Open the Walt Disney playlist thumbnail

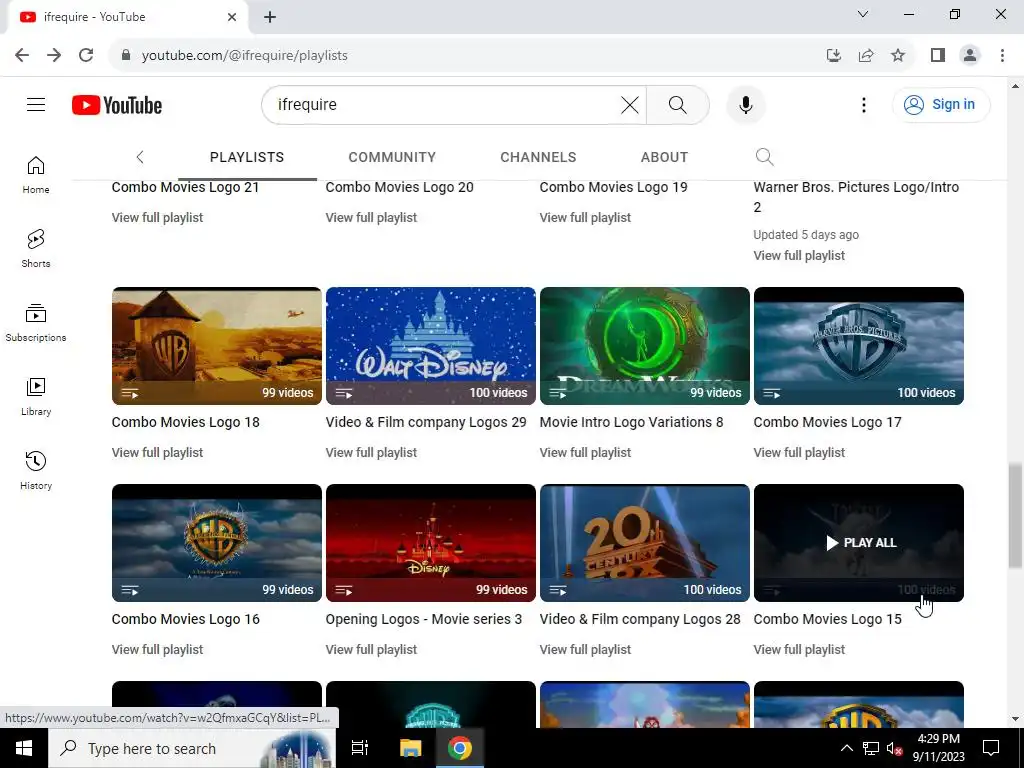coord(431,346)
